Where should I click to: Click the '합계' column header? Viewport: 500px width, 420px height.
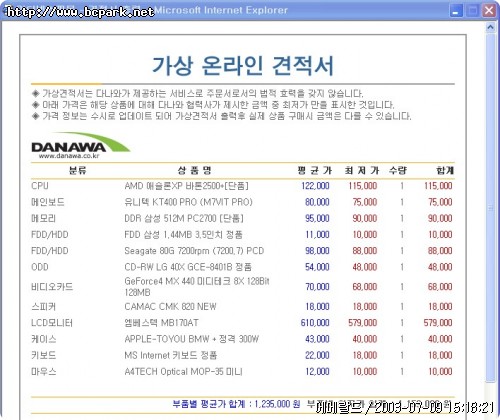445,171
